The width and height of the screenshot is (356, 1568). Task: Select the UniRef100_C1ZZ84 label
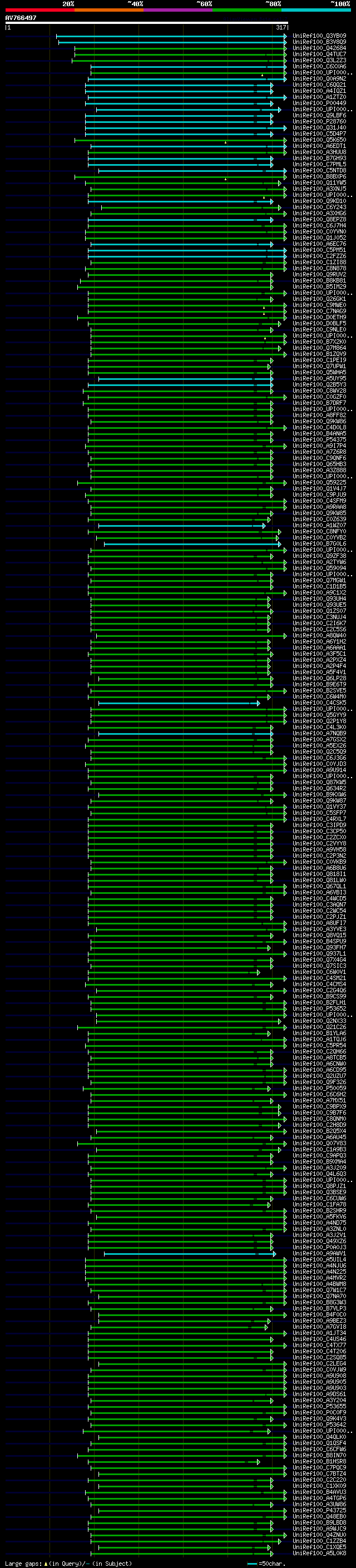coord(319,1541)
